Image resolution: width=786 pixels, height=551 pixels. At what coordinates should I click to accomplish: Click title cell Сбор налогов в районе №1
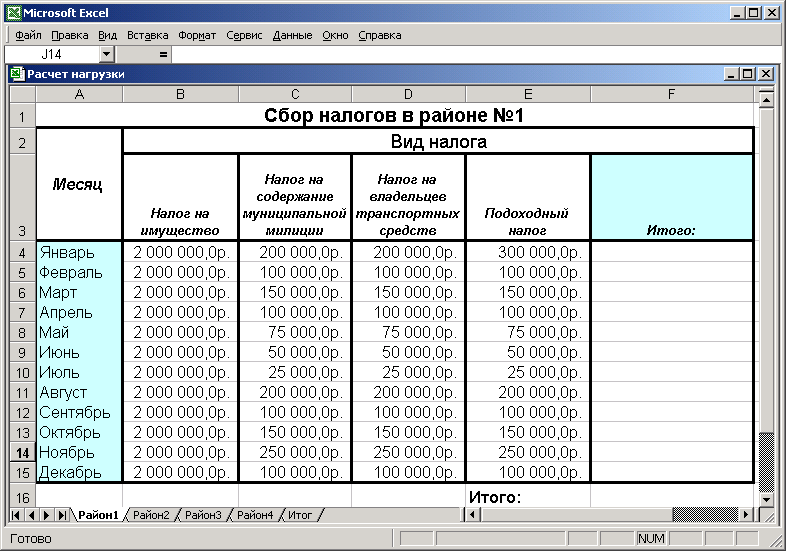(395, 116)
